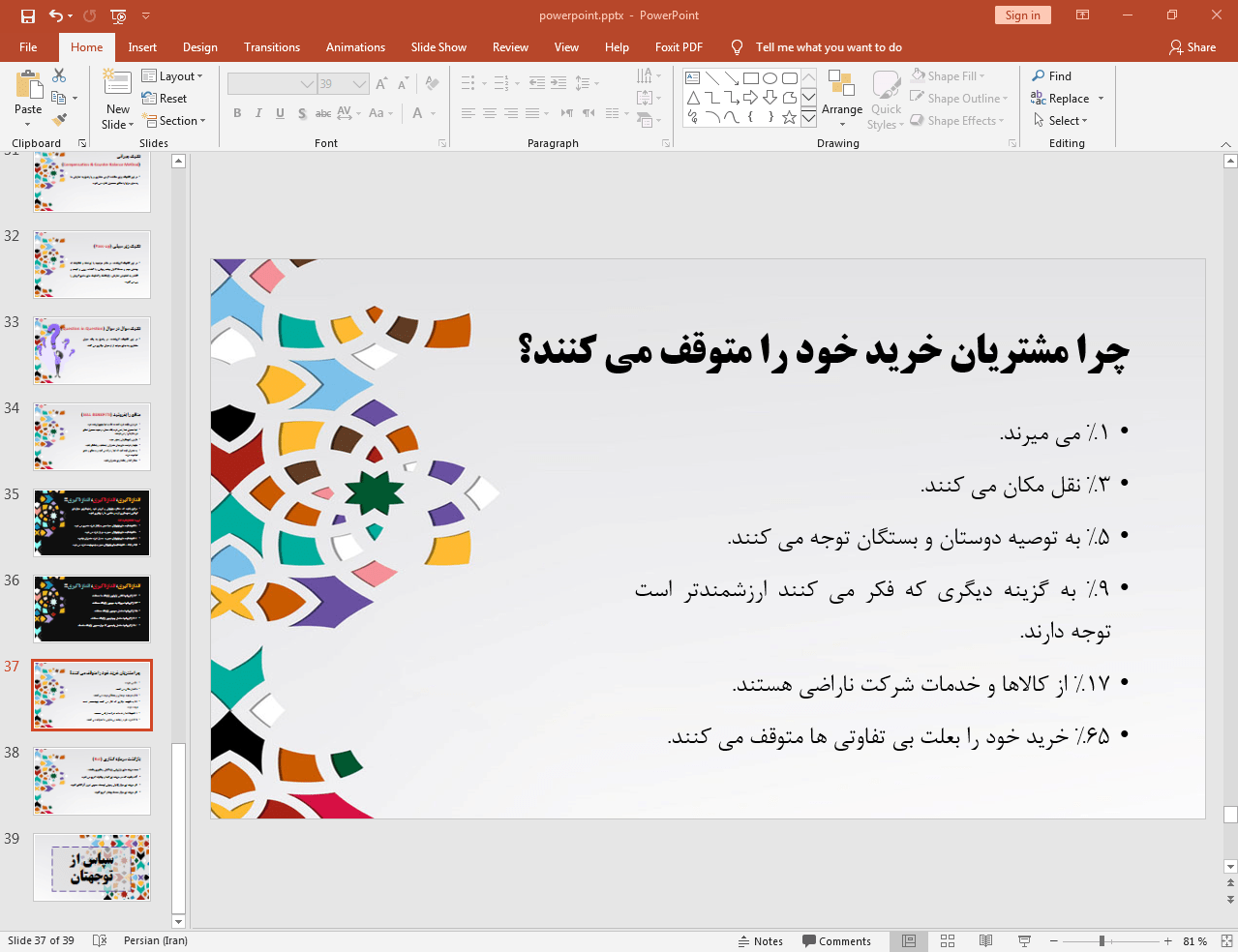The width and height of the screenshot is (1238, 952).
Task: Open the Insert ribbon tab
Action: coord(142,46)
